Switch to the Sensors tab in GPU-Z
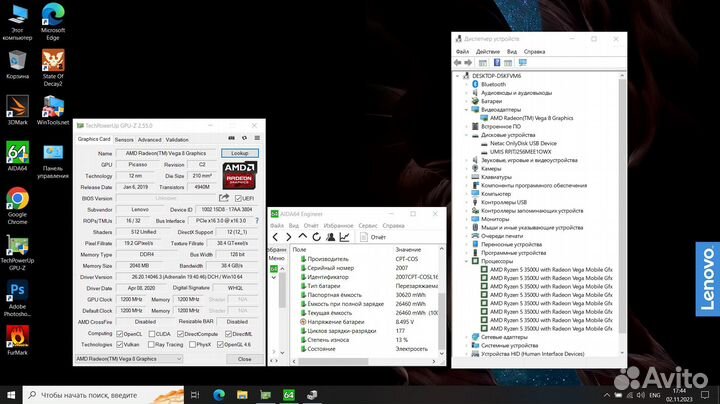 tap(124, 140)
